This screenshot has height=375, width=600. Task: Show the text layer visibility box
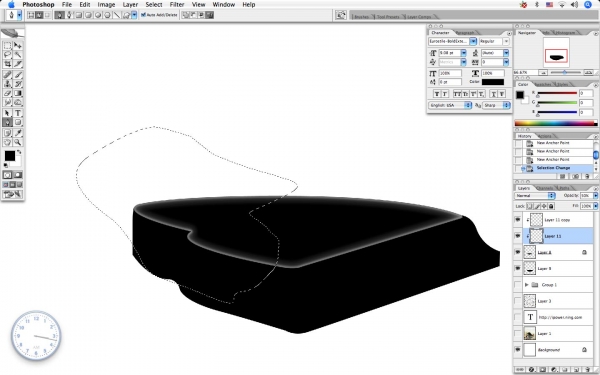coord(518,317)
